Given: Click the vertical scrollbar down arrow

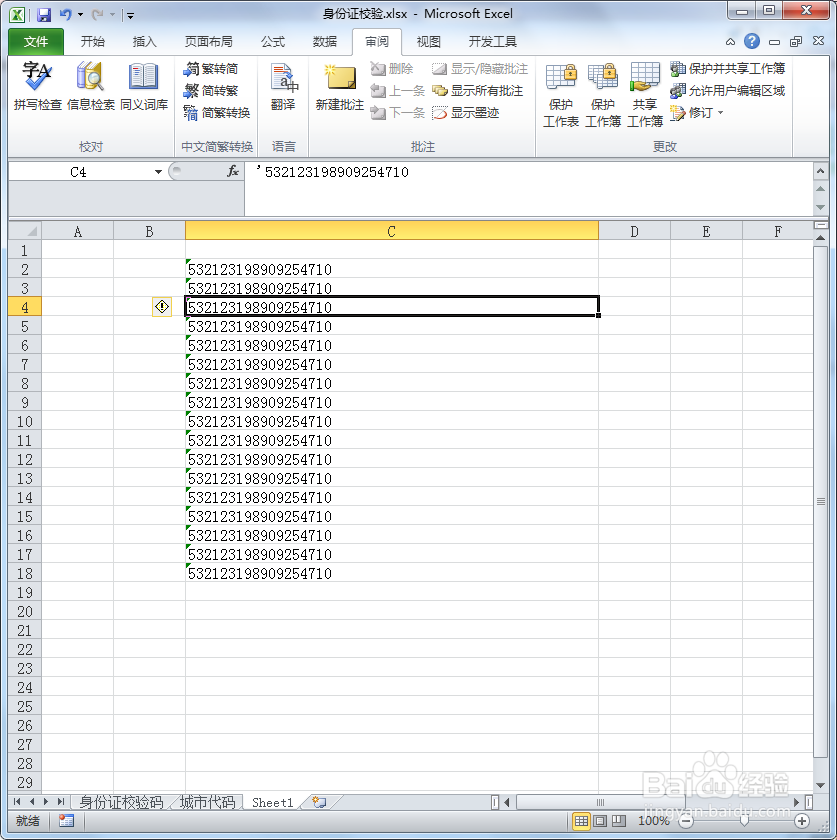Looking at the screenshot, I should tap(820, 785).
